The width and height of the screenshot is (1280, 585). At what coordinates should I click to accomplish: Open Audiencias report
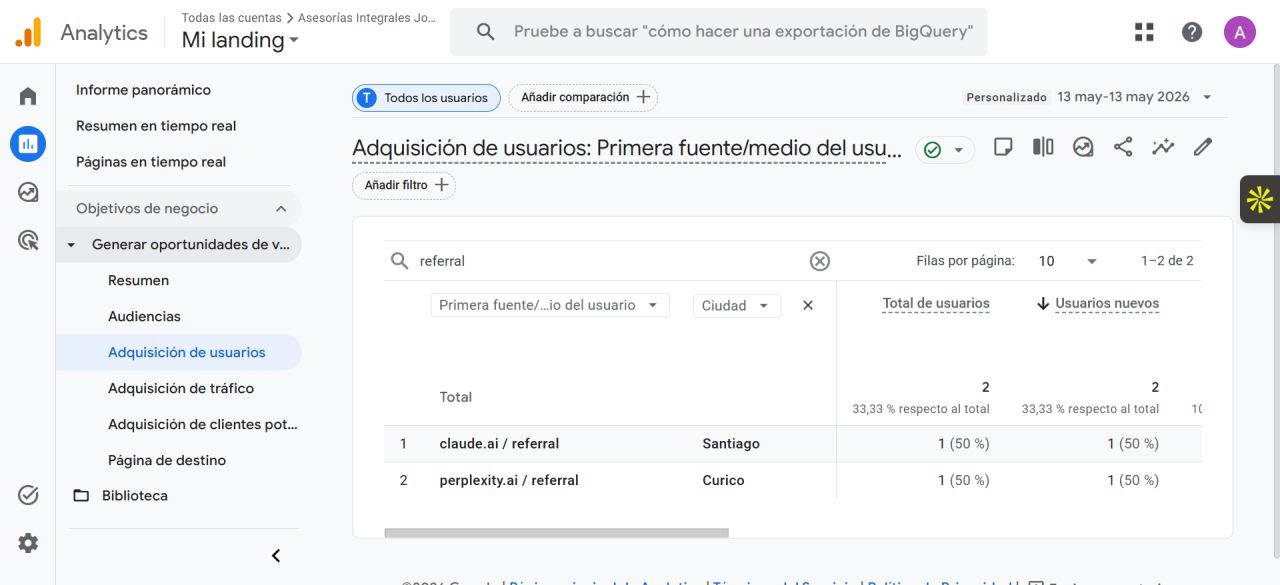(x=144, y=317)
